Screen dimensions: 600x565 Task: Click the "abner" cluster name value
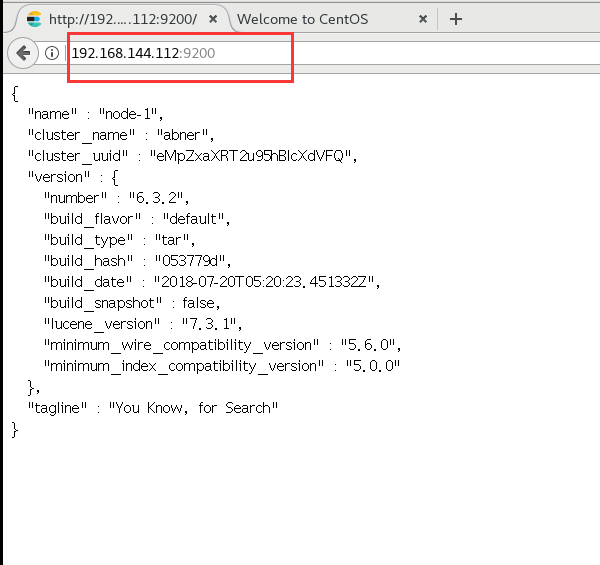[x=185, y=135]
